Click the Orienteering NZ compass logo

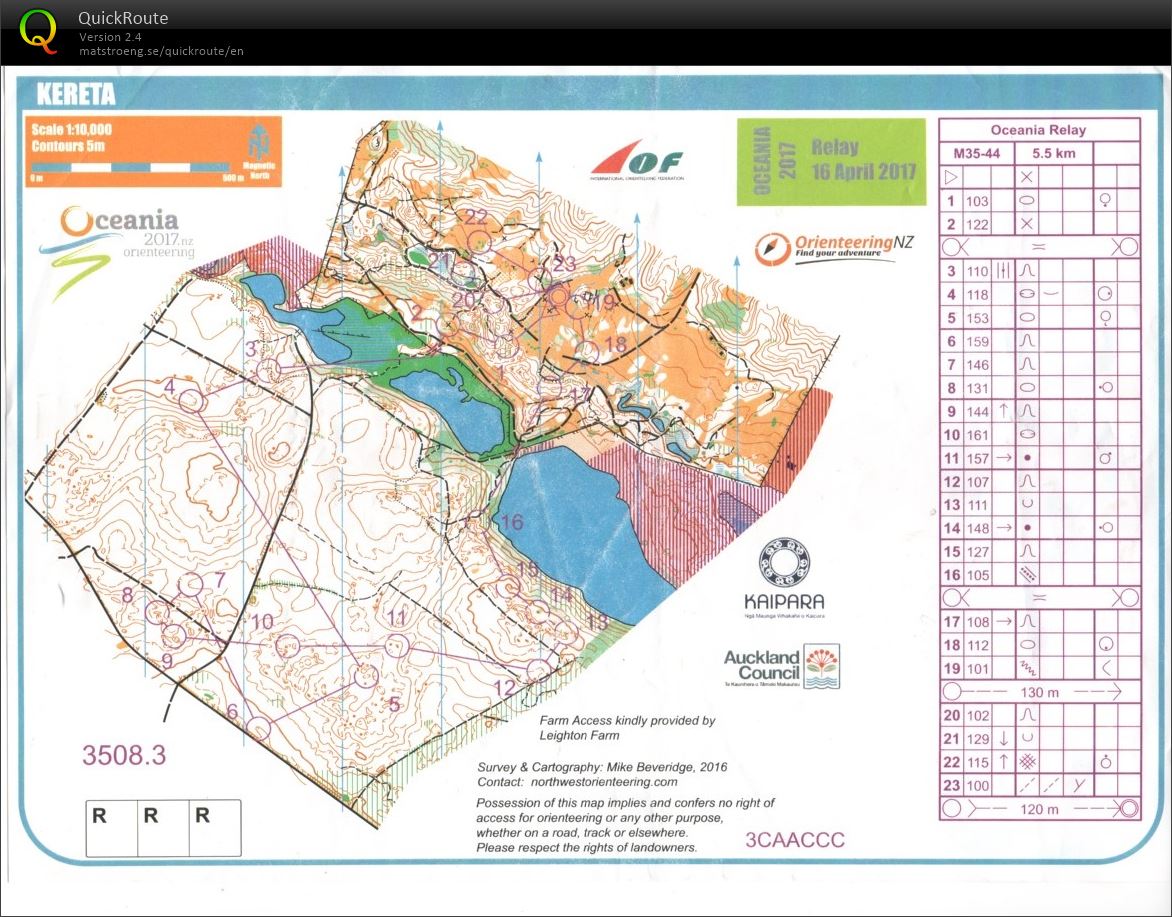(x=772, y=247)
